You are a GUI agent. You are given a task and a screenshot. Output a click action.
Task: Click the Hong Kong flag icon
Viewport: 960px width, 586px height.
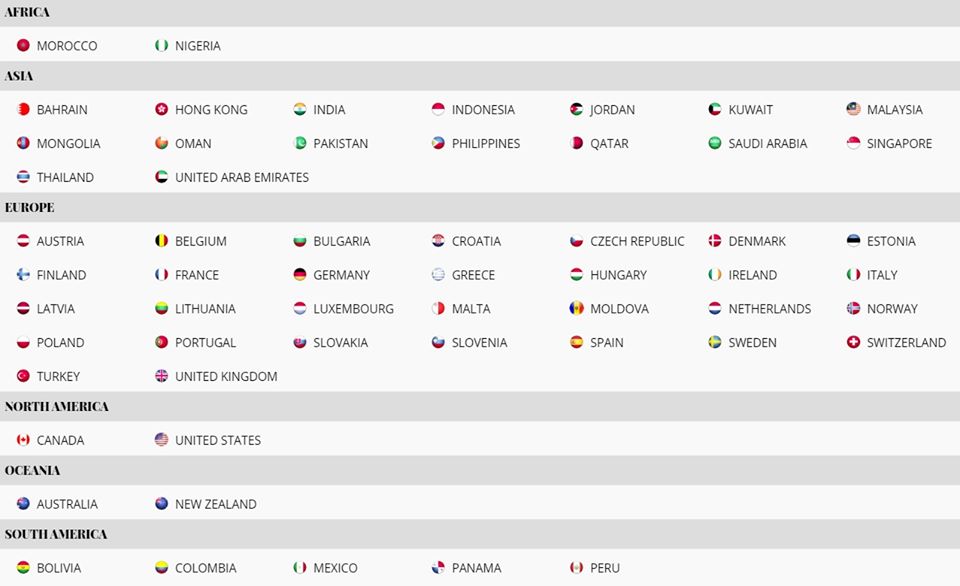pos(162,109)
